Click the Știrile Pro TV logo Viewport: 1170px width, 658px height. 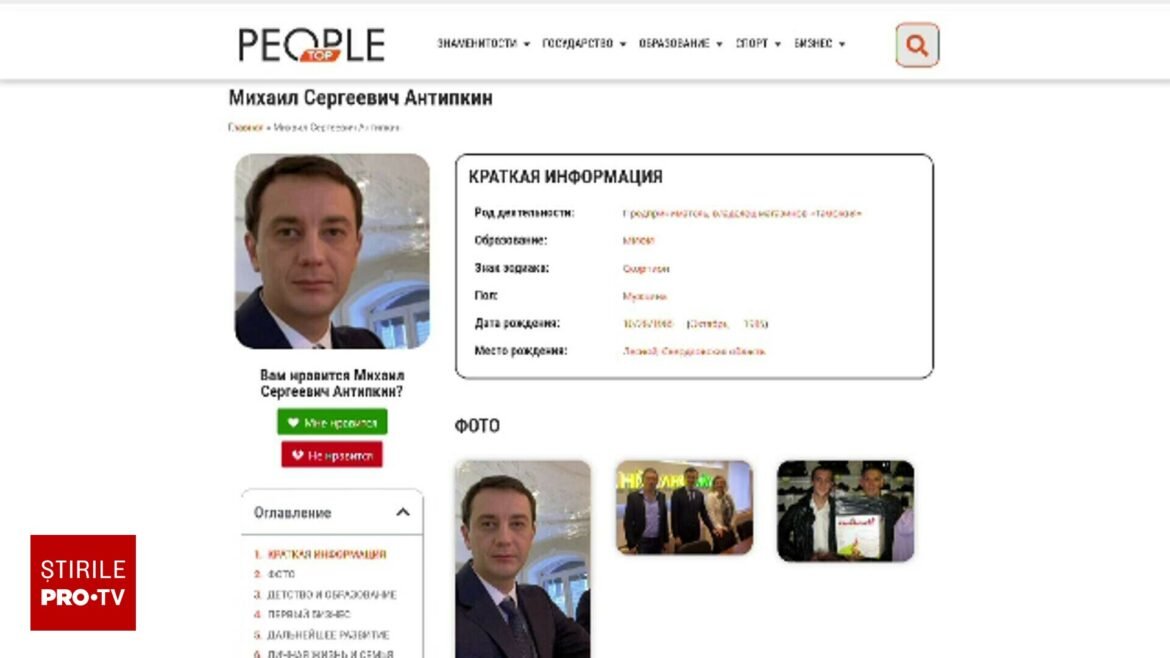(x=83, y=583)
